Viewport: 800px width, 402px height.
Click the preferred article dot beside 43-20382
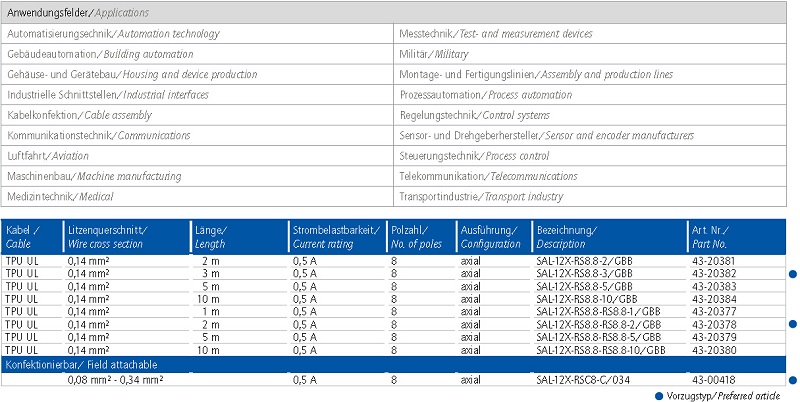click(x=794, y=273)
